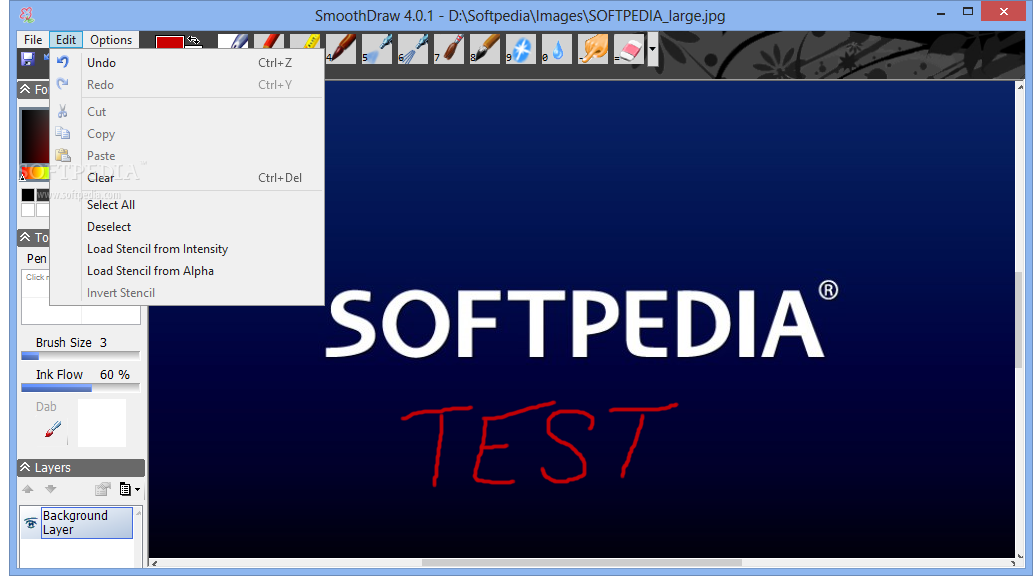1033x576 pixels.
Task: Open the layers menu dropdown
Action: point(130,489)
